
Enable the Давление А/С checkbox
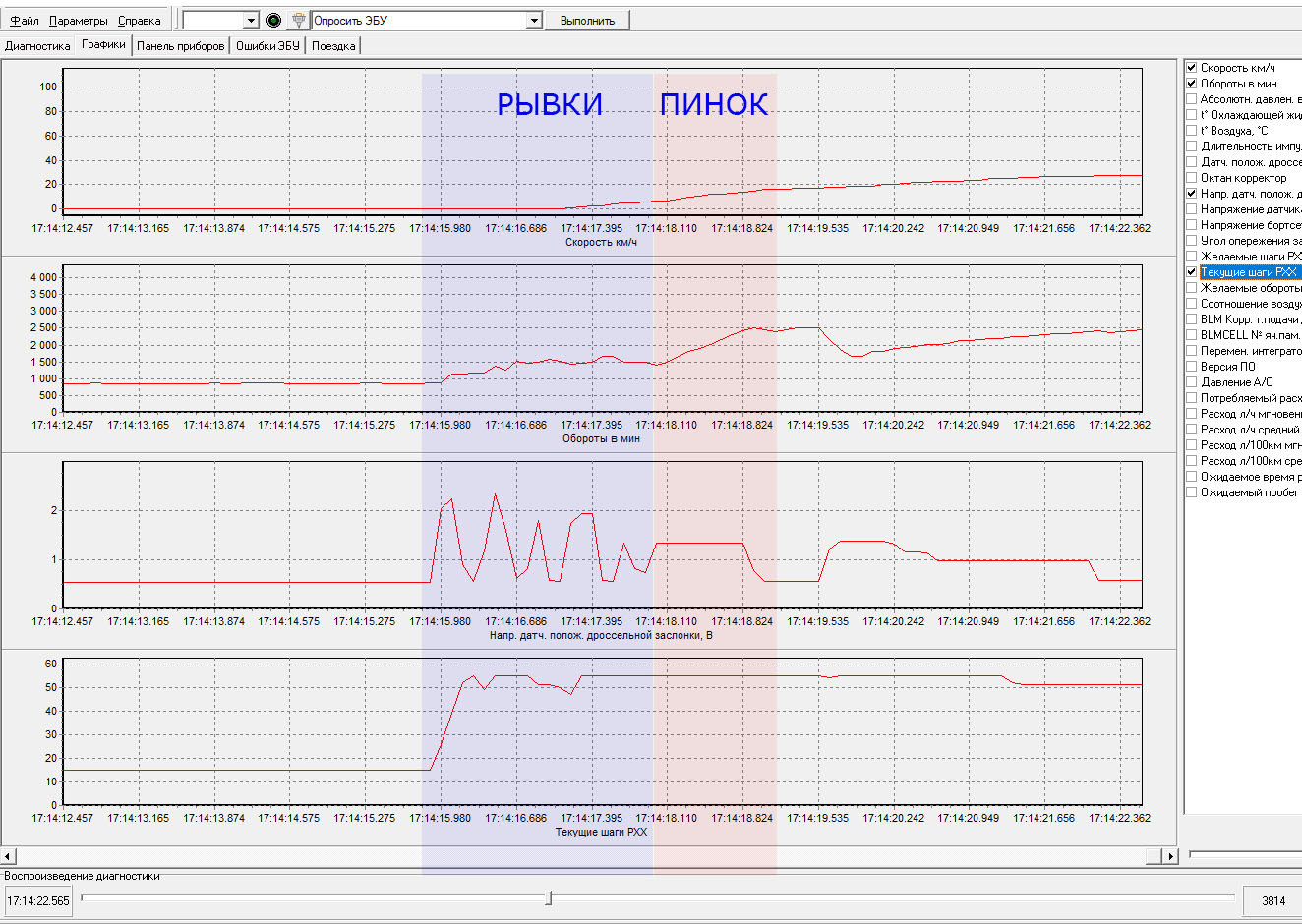[x=1191, y=382]
